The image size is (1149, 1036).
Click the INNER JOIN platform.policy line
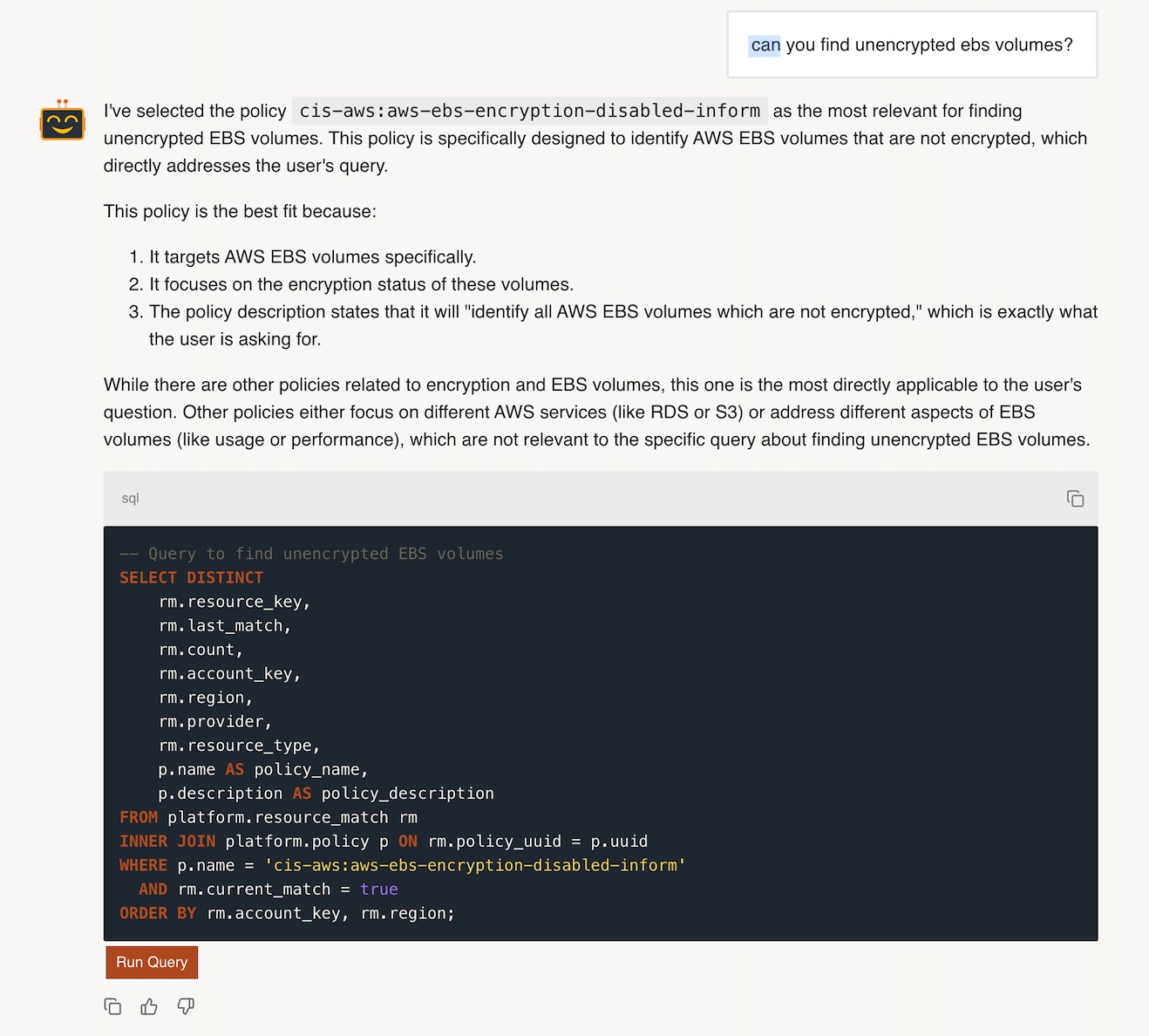click(383, 842)
